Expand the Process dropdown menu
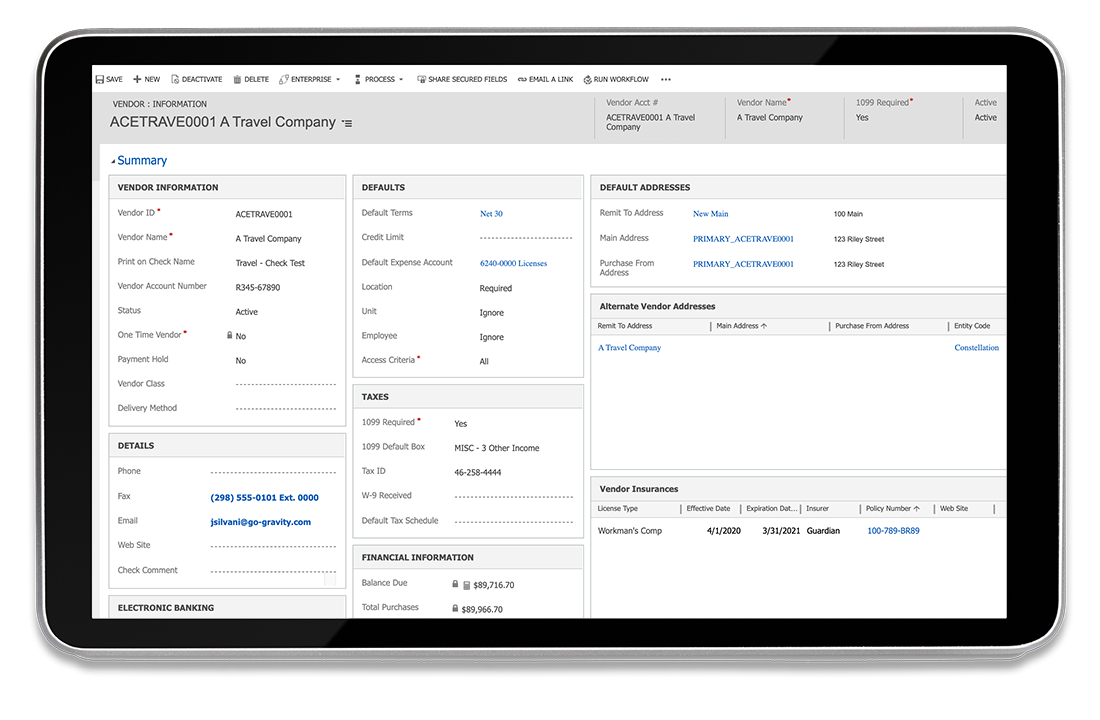This screenshot has width=1100, height=720. (x=379, y=79)
